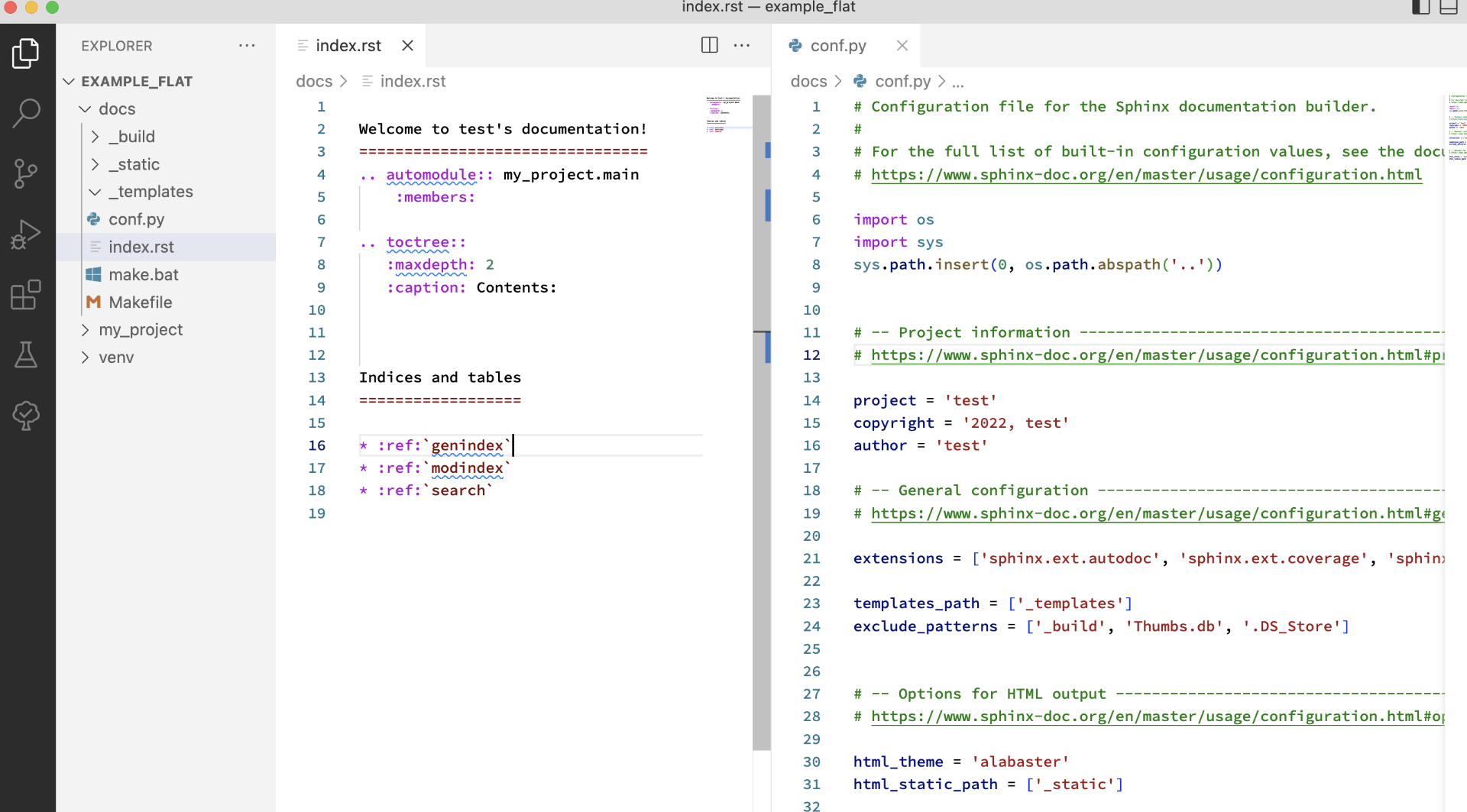The height and width of the screenshot is (812, 1467).
Task: Click index.rst breadcrumb item
Action: click(413, 81)
